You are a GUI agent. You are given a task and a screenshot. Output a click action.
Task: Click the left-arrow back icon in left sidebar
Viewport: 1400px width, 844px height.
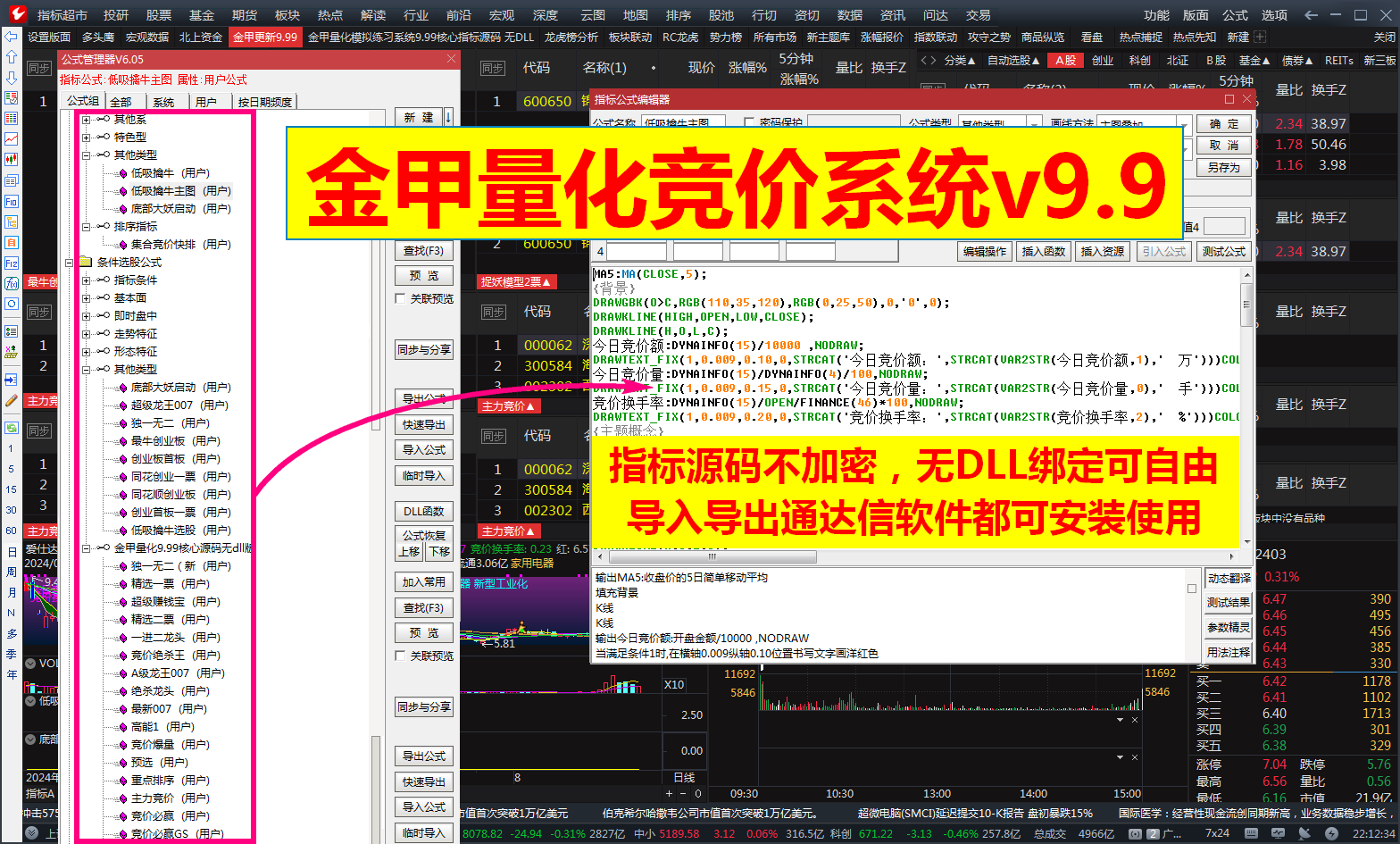pos(11,37)
